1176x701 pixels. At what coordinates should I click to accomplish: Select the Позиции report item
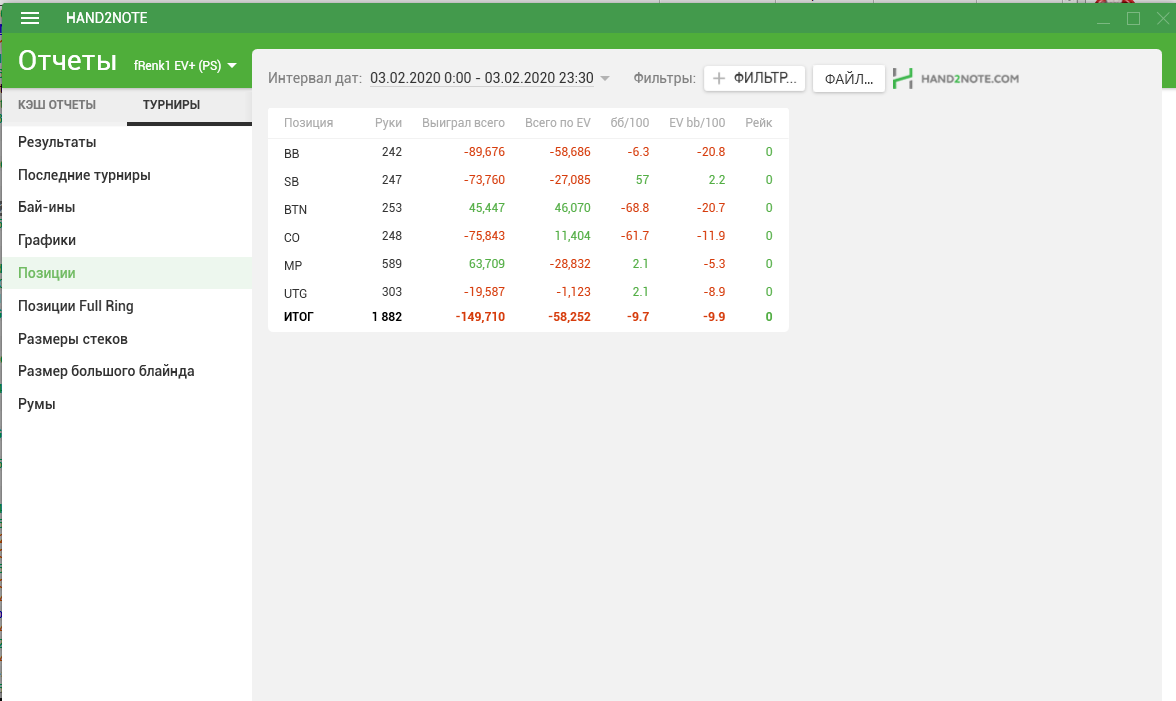(x=128, y=273)
